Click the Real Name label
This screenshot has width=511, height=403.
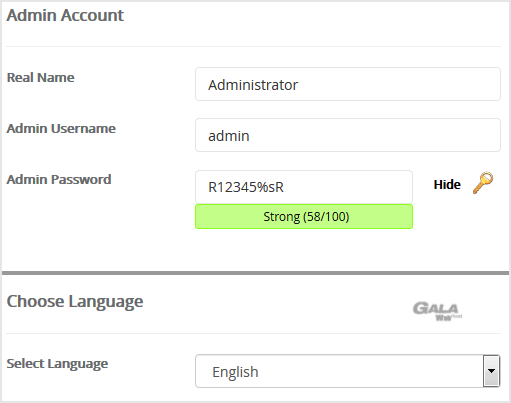pyautogui.click(x=41, y=77)
